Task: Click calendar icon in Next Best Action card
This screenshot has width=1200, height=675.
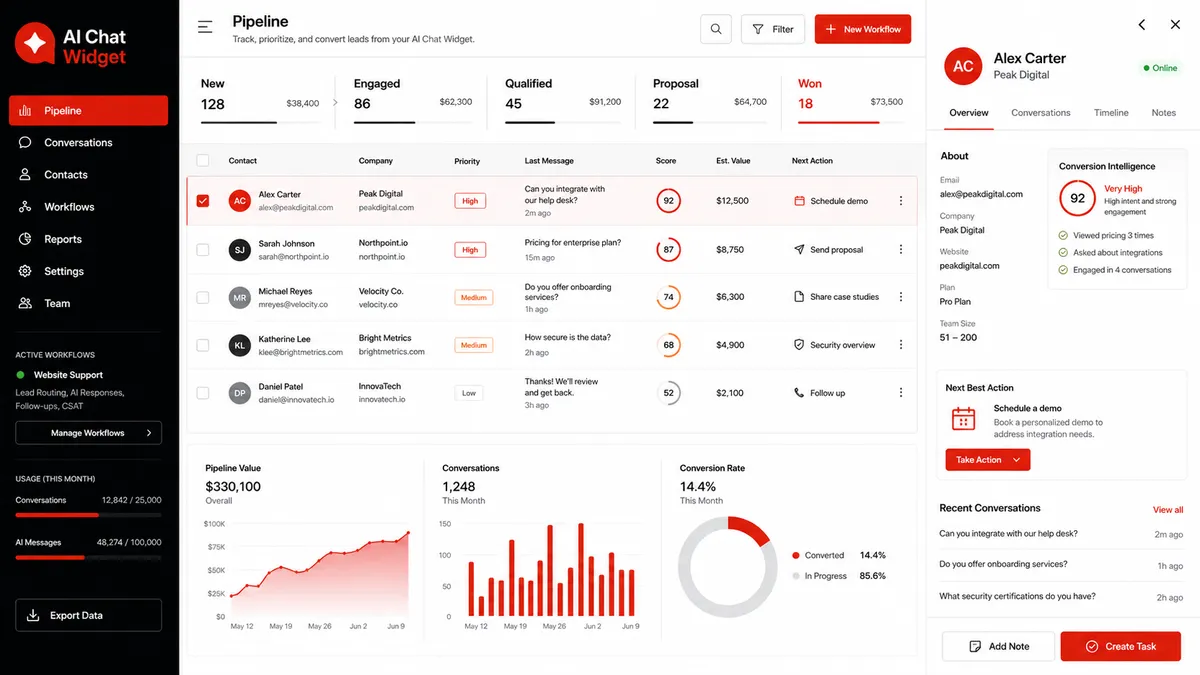Action: [963, 419]
